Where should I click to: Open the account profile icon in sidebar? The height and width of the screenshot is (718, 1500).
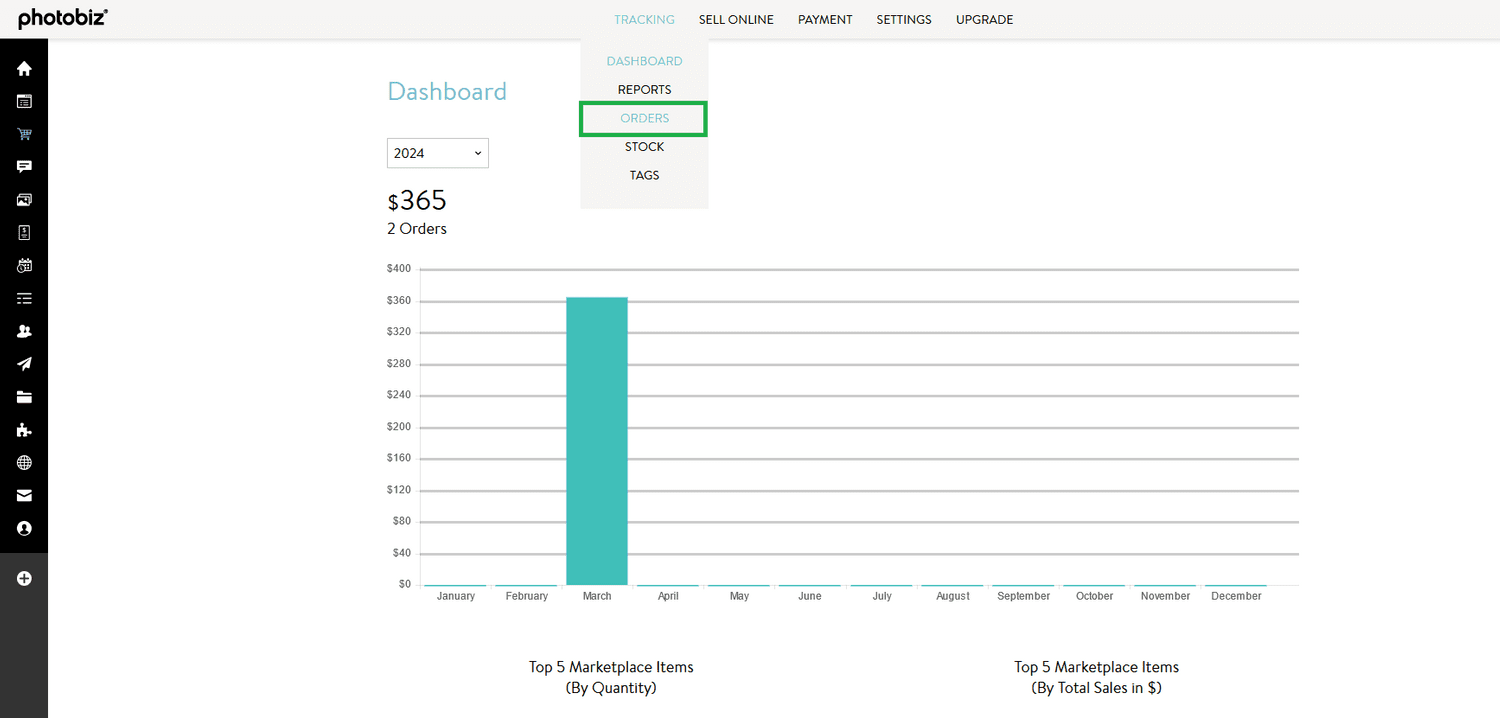pos(24,528)
